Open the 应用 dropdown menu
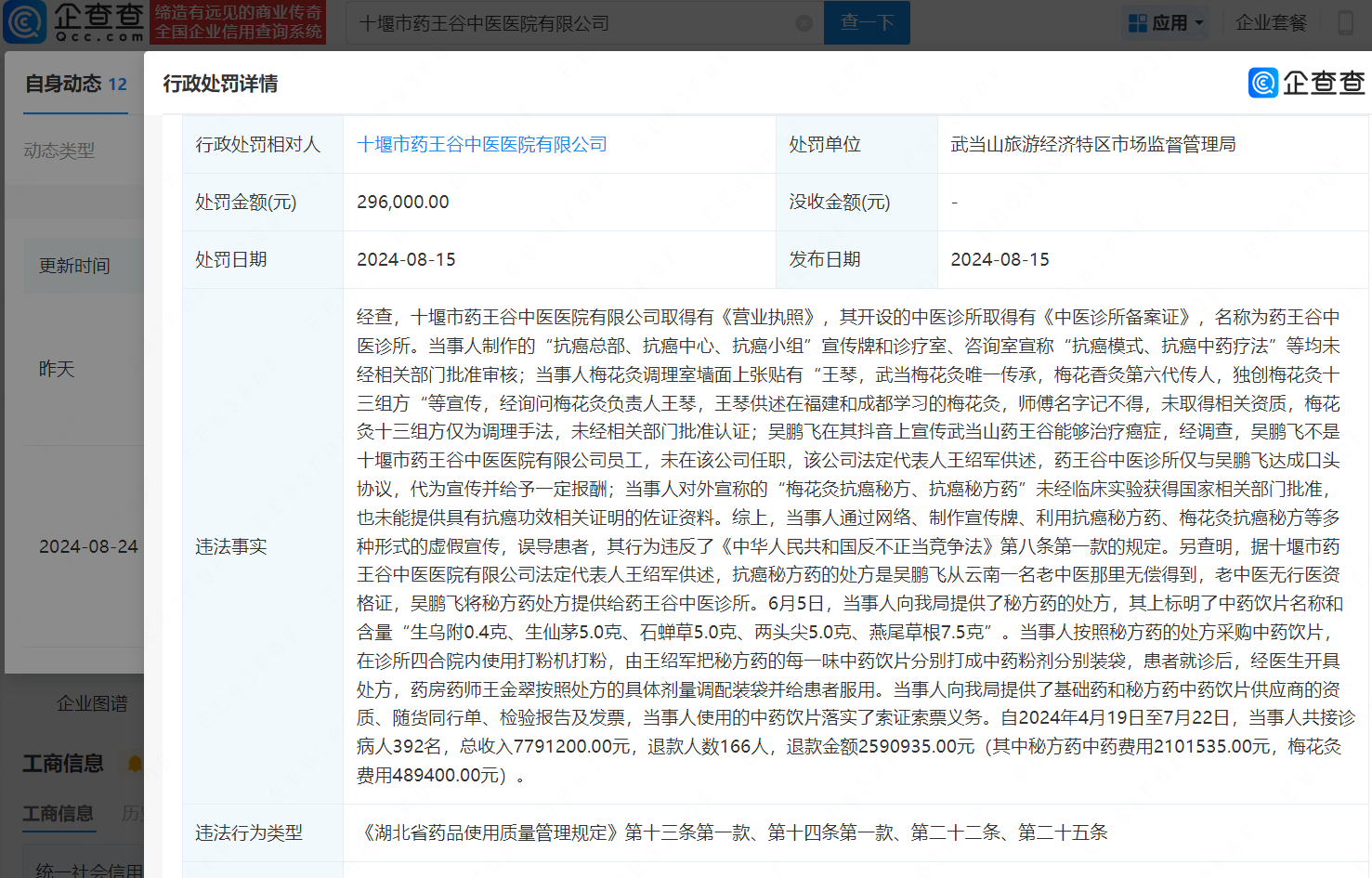Screen dimensions: 1372x878 pyautogui.click(x=1167, y=22)
